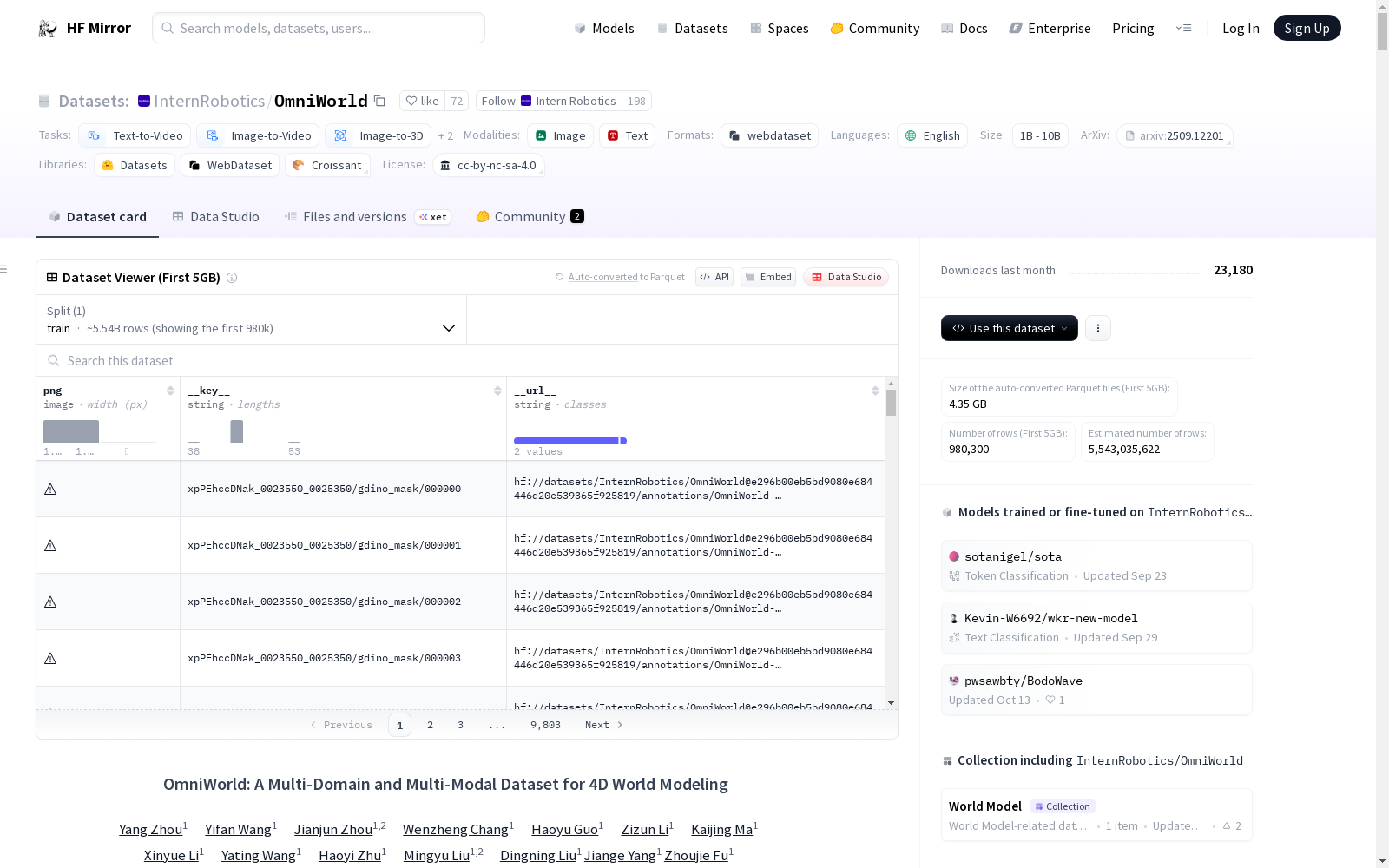The height and width of the screenshot is (868, 1389).
Task: Open the Community tab with 2 discussions
Action: [x=530, y=217]
